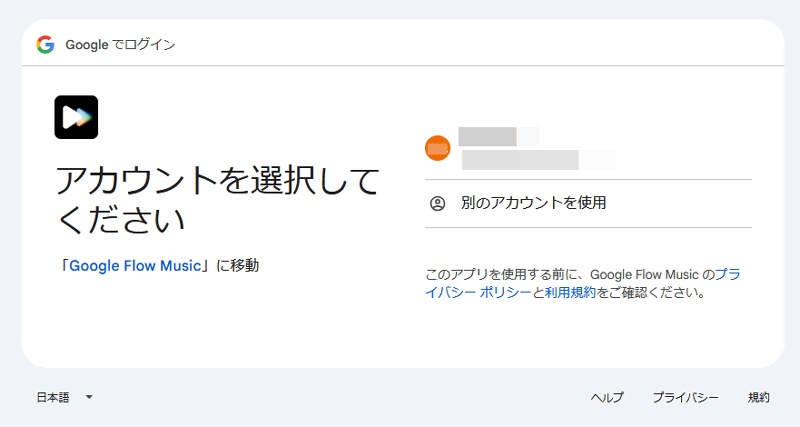Click the Google logo in the header
Image resolution: width=800 pixels, height=427 pixels.
pos(45,45)
